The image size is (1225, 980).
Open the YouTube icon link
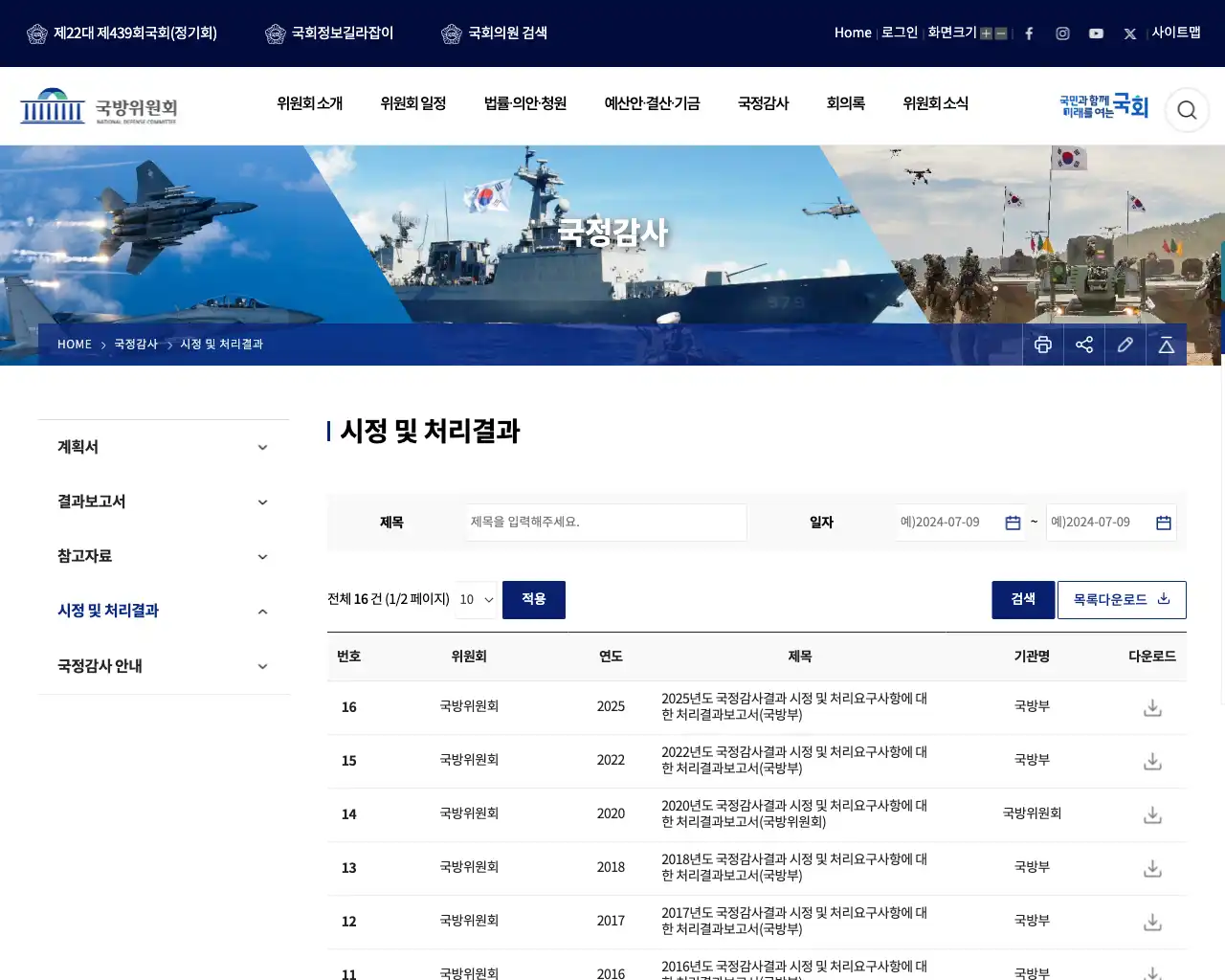coord(1096,33)
